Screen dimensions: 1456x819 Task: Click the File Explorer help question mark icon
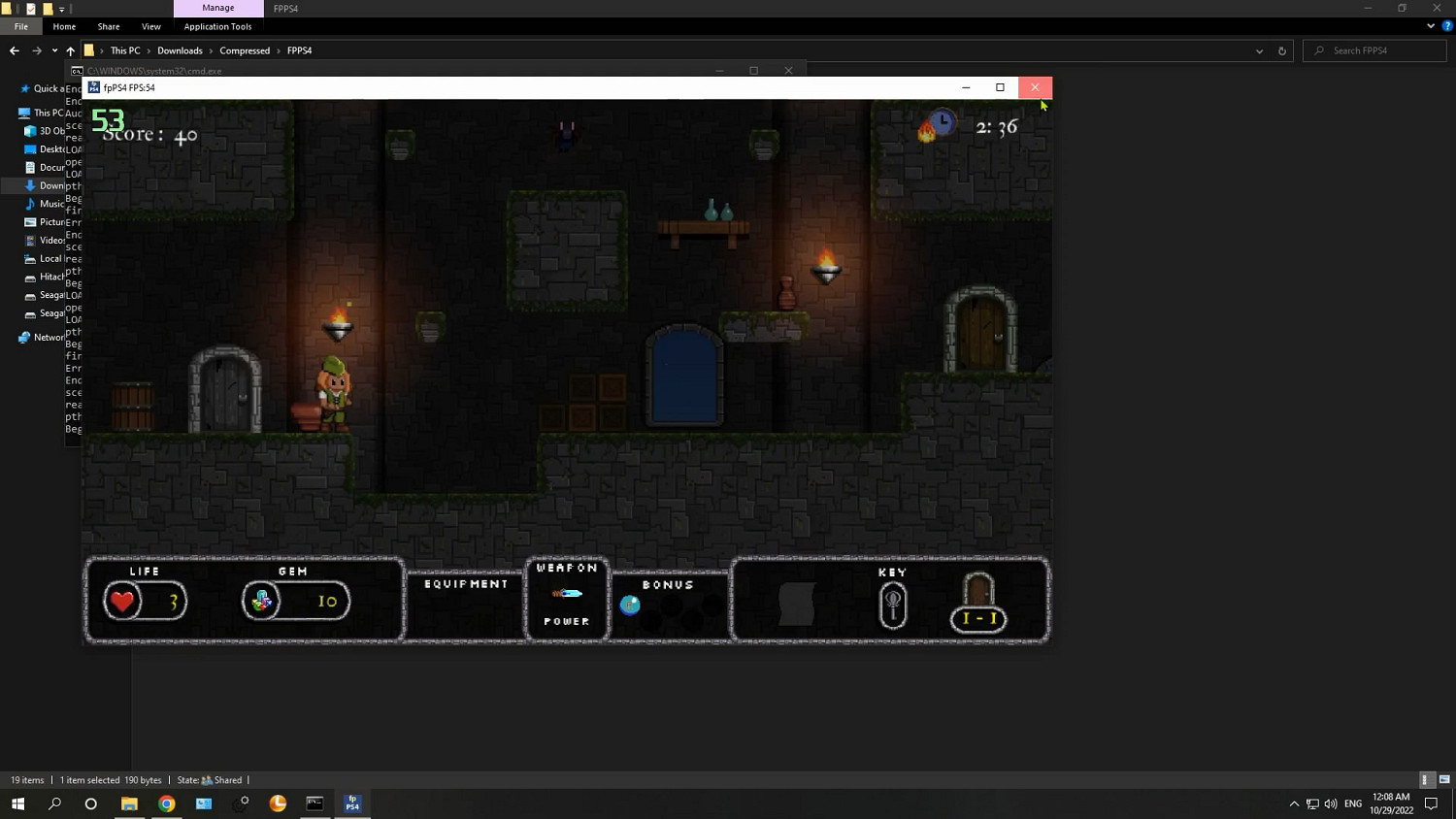1447,26
